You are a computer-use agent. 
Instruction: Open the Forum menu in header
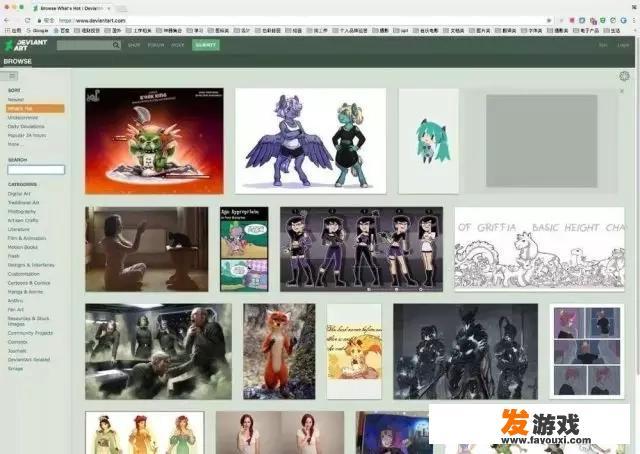coord(156,45)
